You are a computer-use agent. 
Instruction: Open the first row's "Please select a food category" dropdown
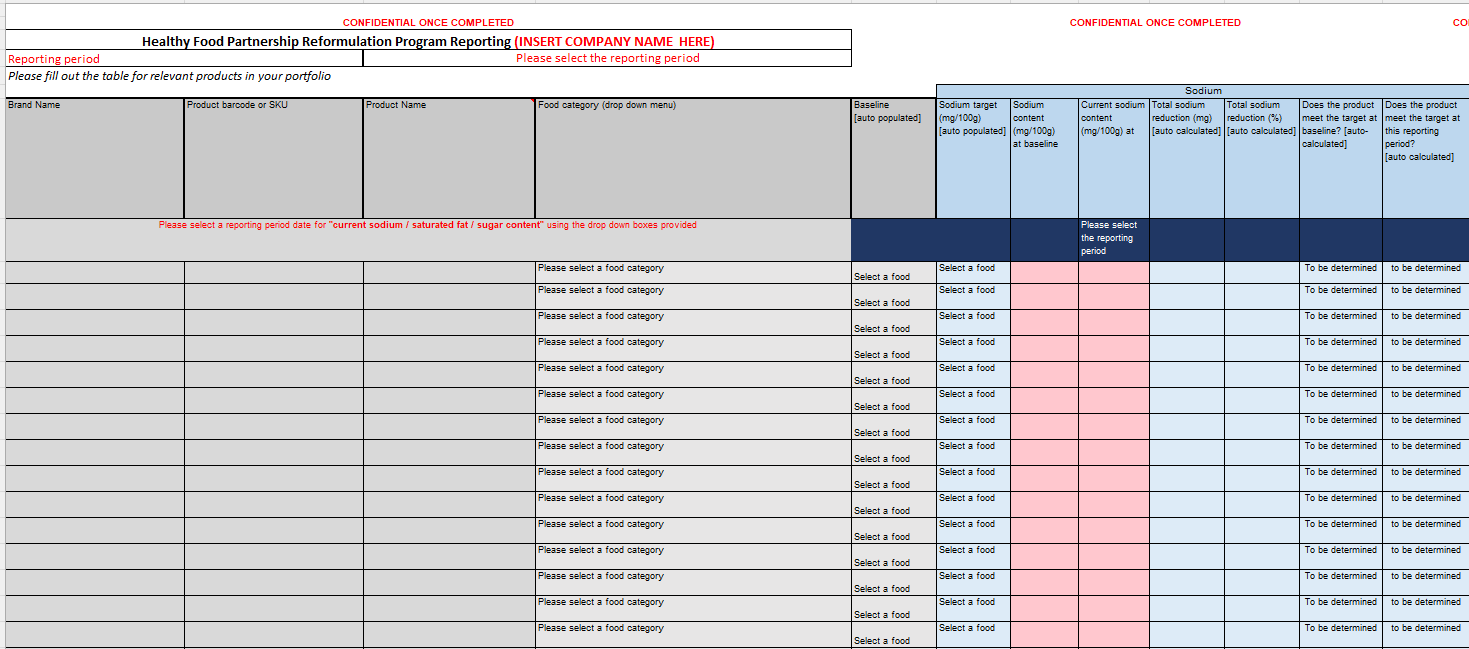tap(693, 272)
